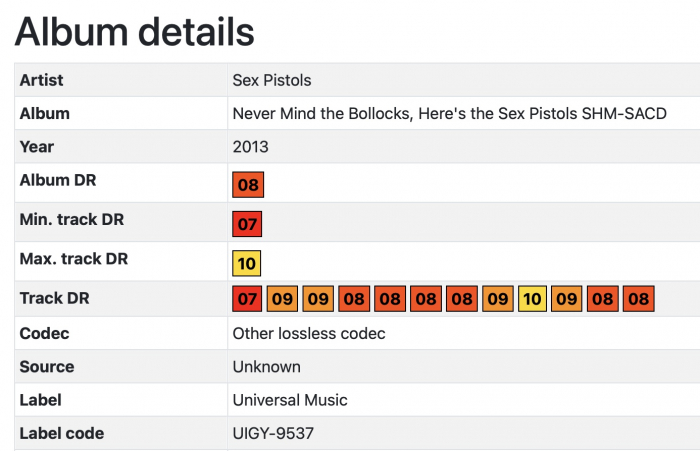Click the Min. track DR 07 badge
700x451 pixels.
247,224
